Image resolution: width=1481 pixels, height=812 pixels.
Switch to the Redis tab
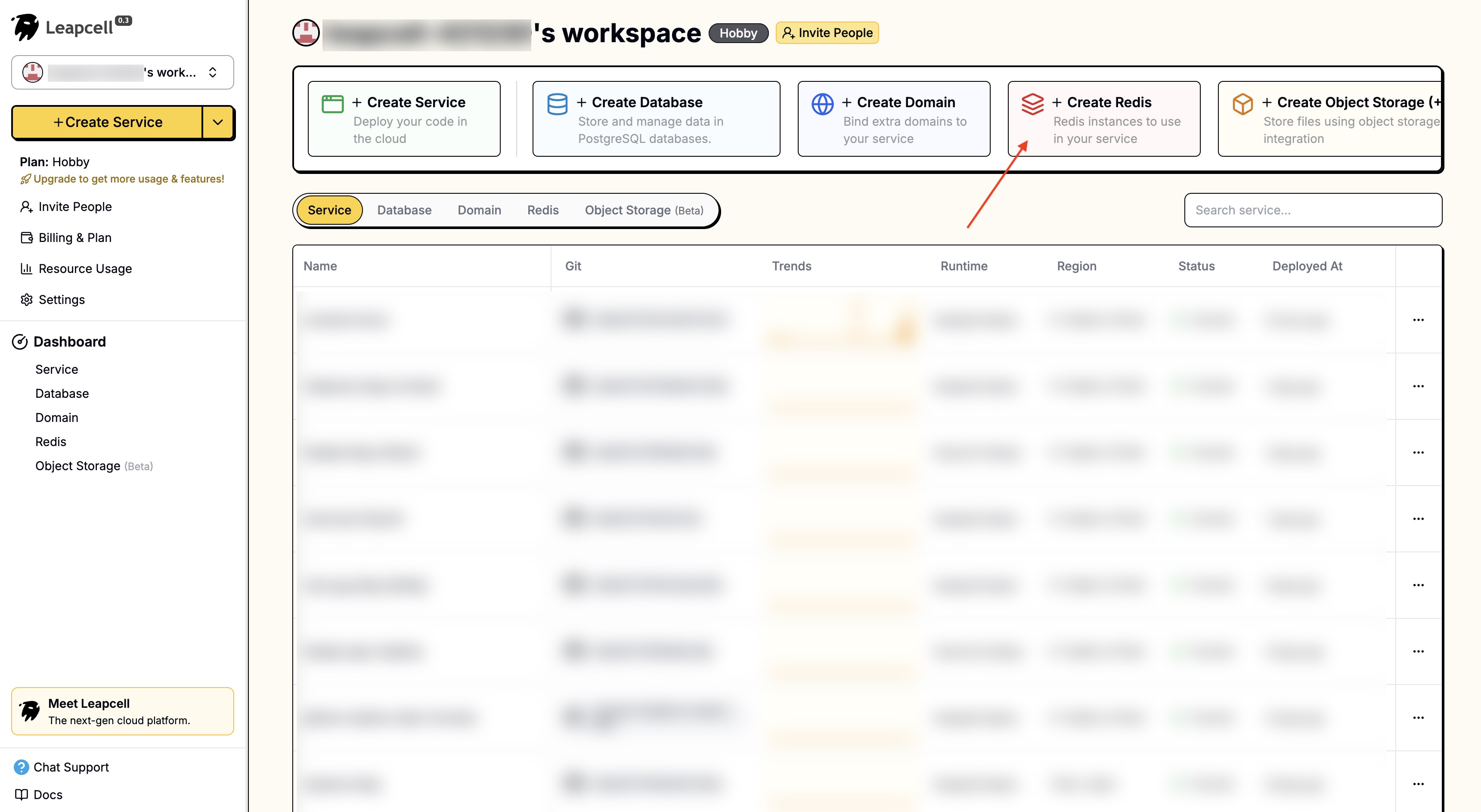[543, 210]
